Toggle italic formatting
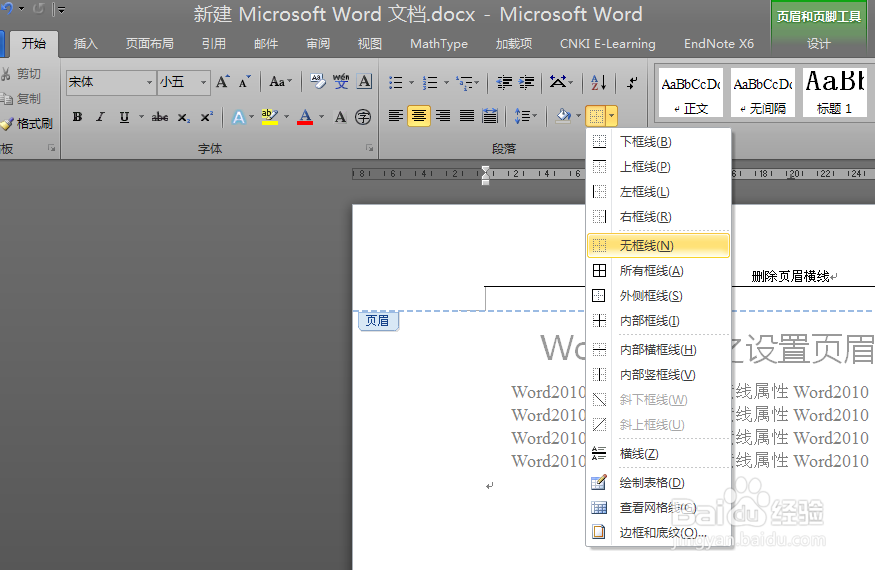The width and height of the screenshot is (875, 570). tap(100, 117)
